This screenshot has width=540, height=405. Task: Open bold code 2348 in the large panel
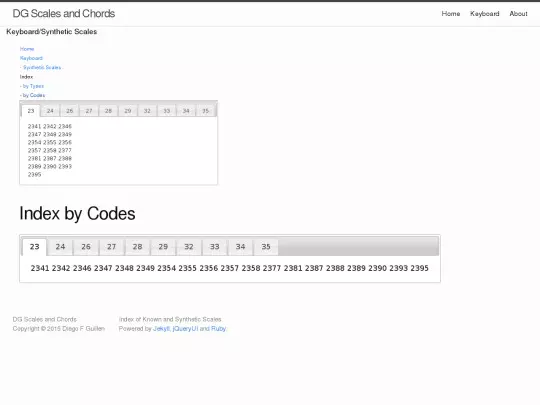(x=124, y=268)
